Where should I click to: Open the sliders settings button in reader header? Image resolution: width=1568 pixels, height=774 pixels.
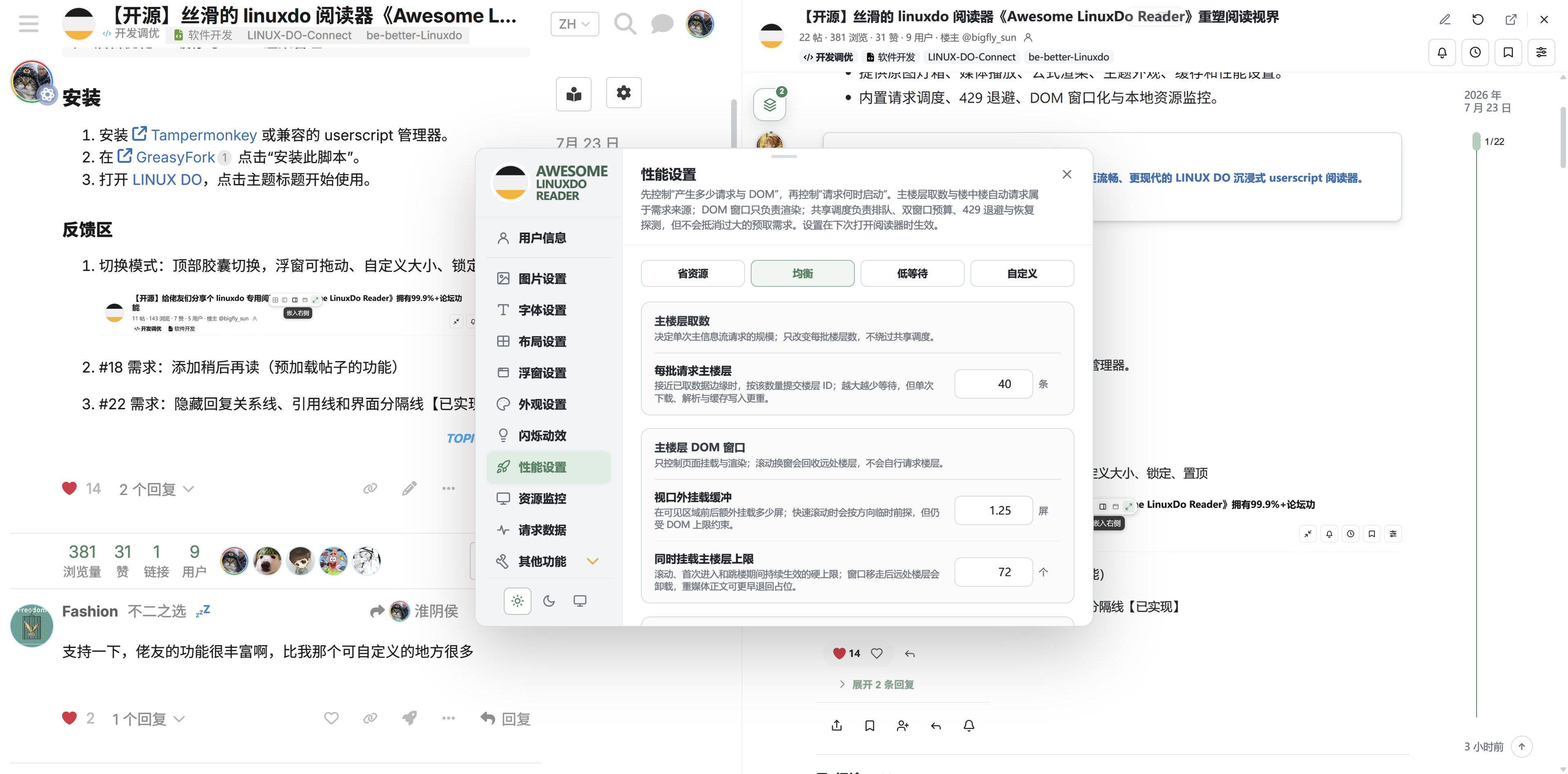tap(1541, 52)
